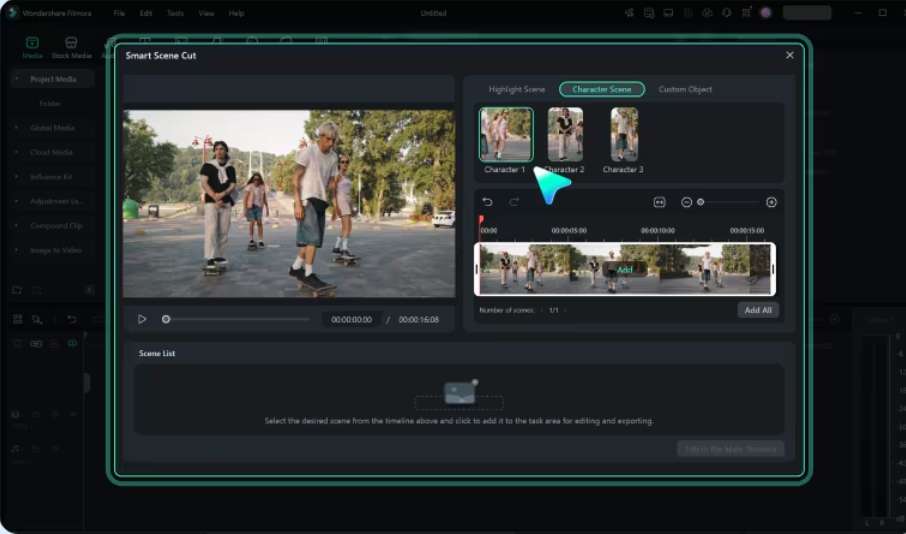Open the Help menu

[236, 13]
